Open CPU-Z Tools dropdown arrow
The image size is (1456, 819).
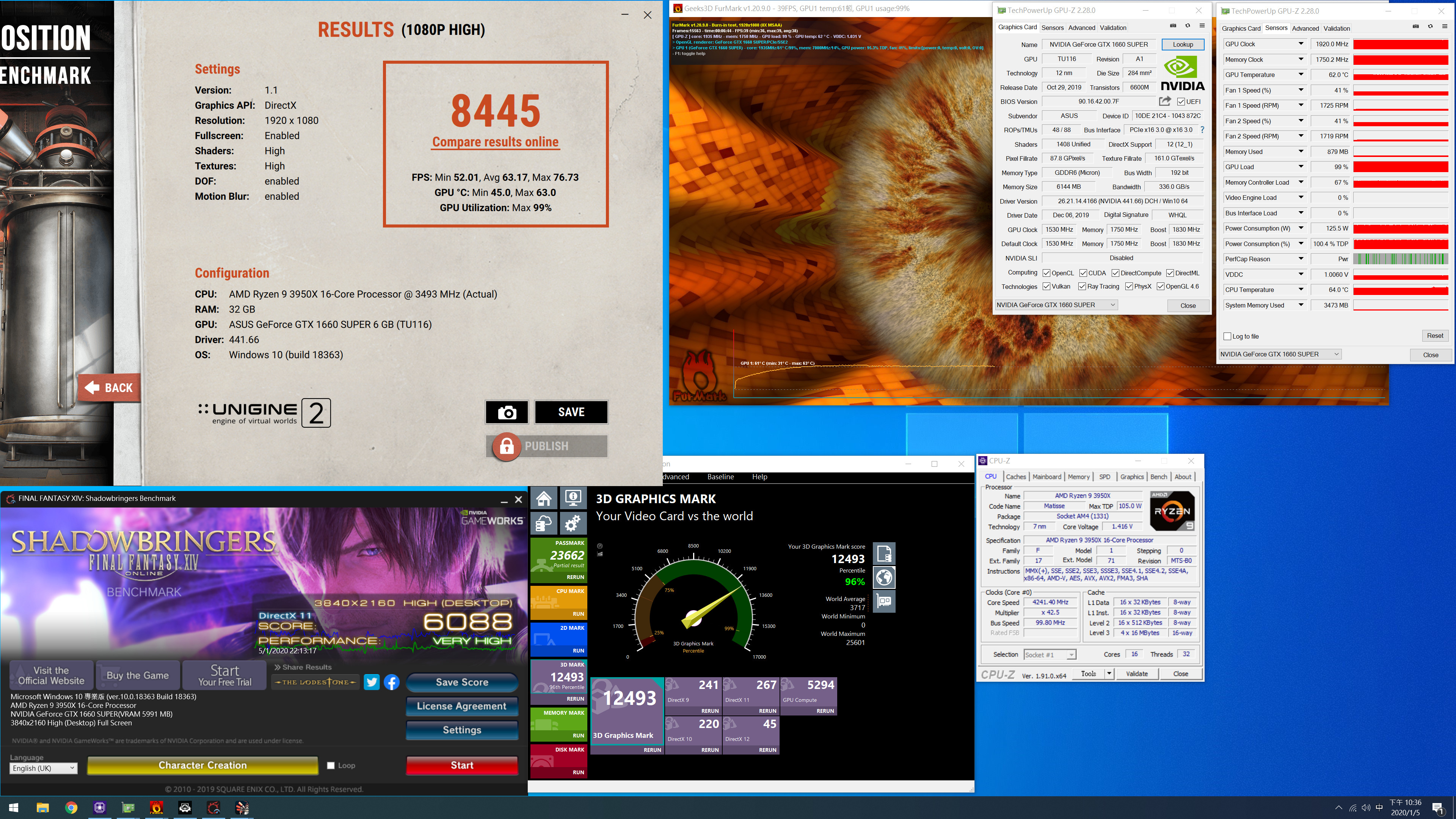click(x=1109, y=674)
